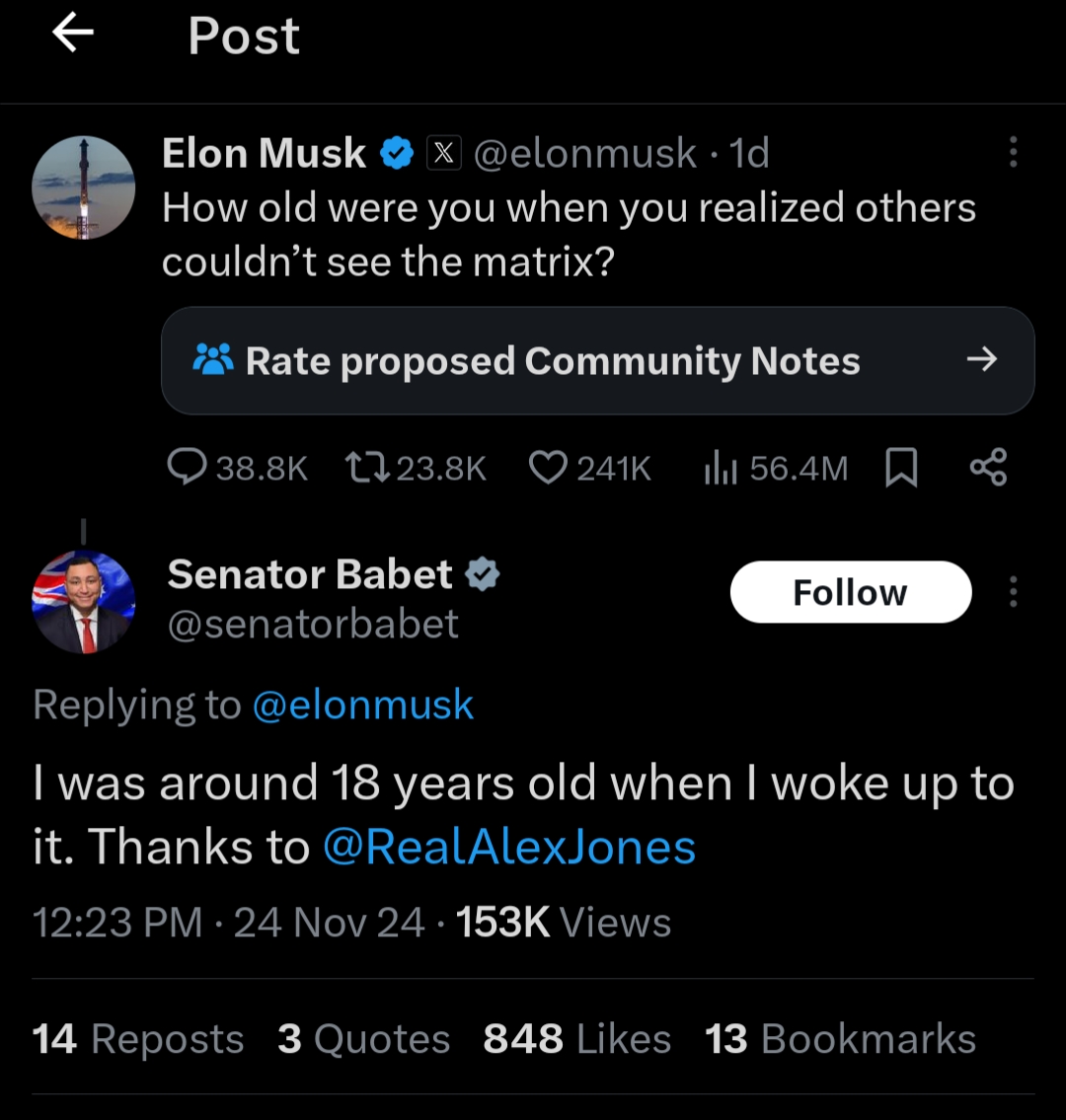View Elon Musk's profile picture
1066x1120 pixels.
pyautogui.click(x=84, y=187)
